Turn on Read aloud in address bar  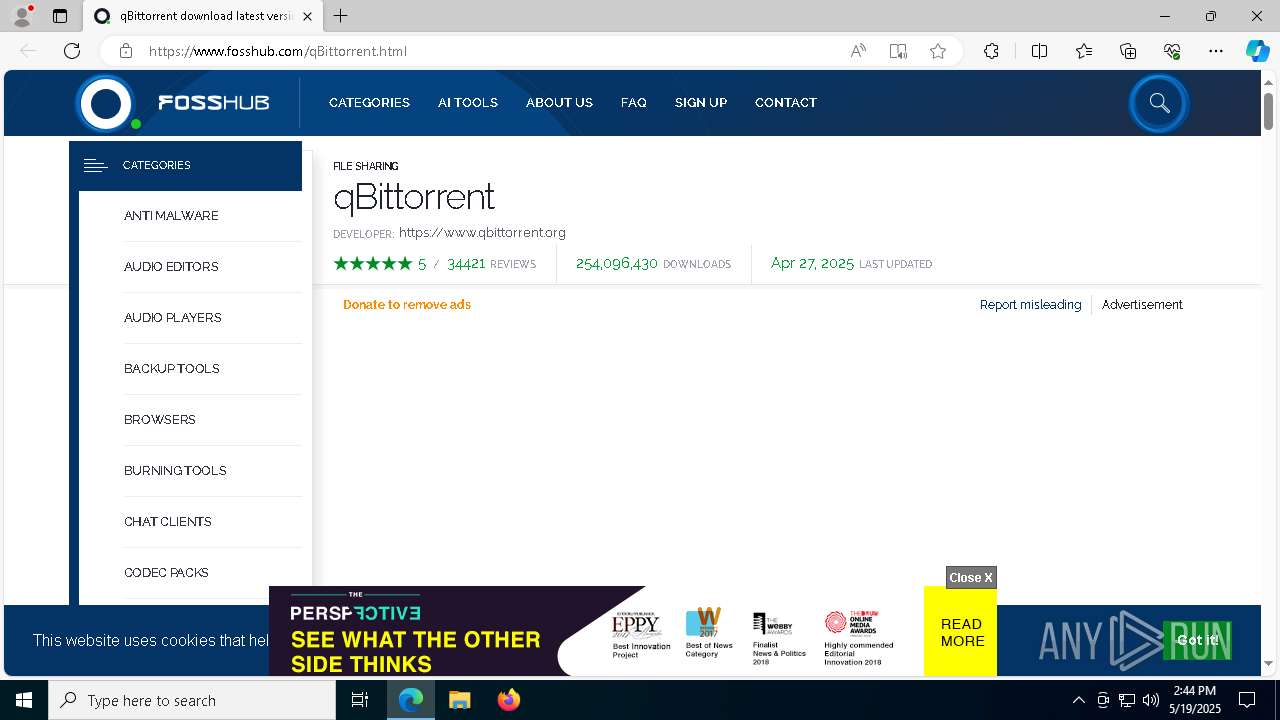click(858, 51)
